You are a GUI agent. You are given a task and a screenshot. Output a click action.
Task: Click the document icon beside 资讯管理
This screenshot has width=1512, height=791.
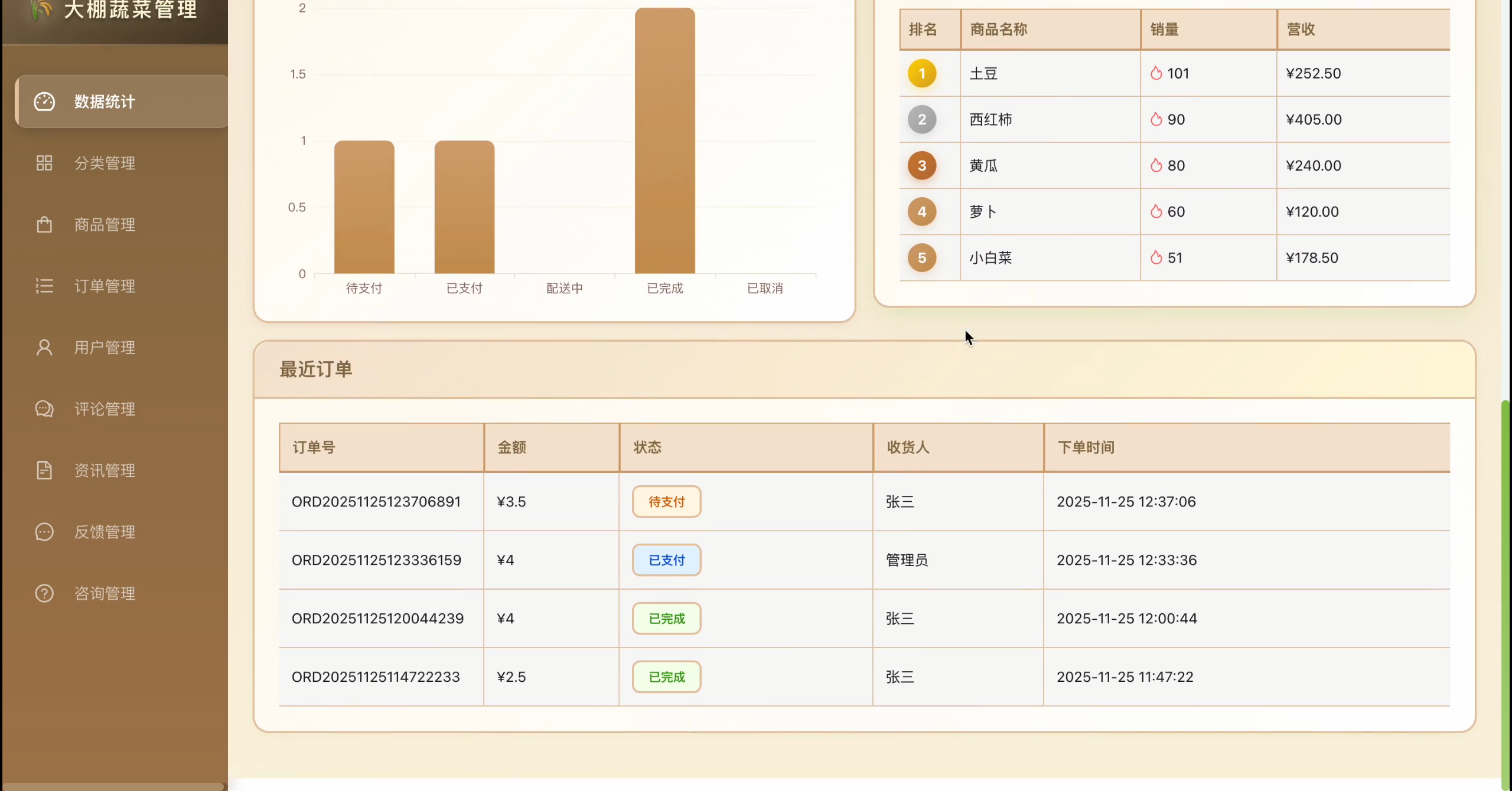tap(44, 470)
